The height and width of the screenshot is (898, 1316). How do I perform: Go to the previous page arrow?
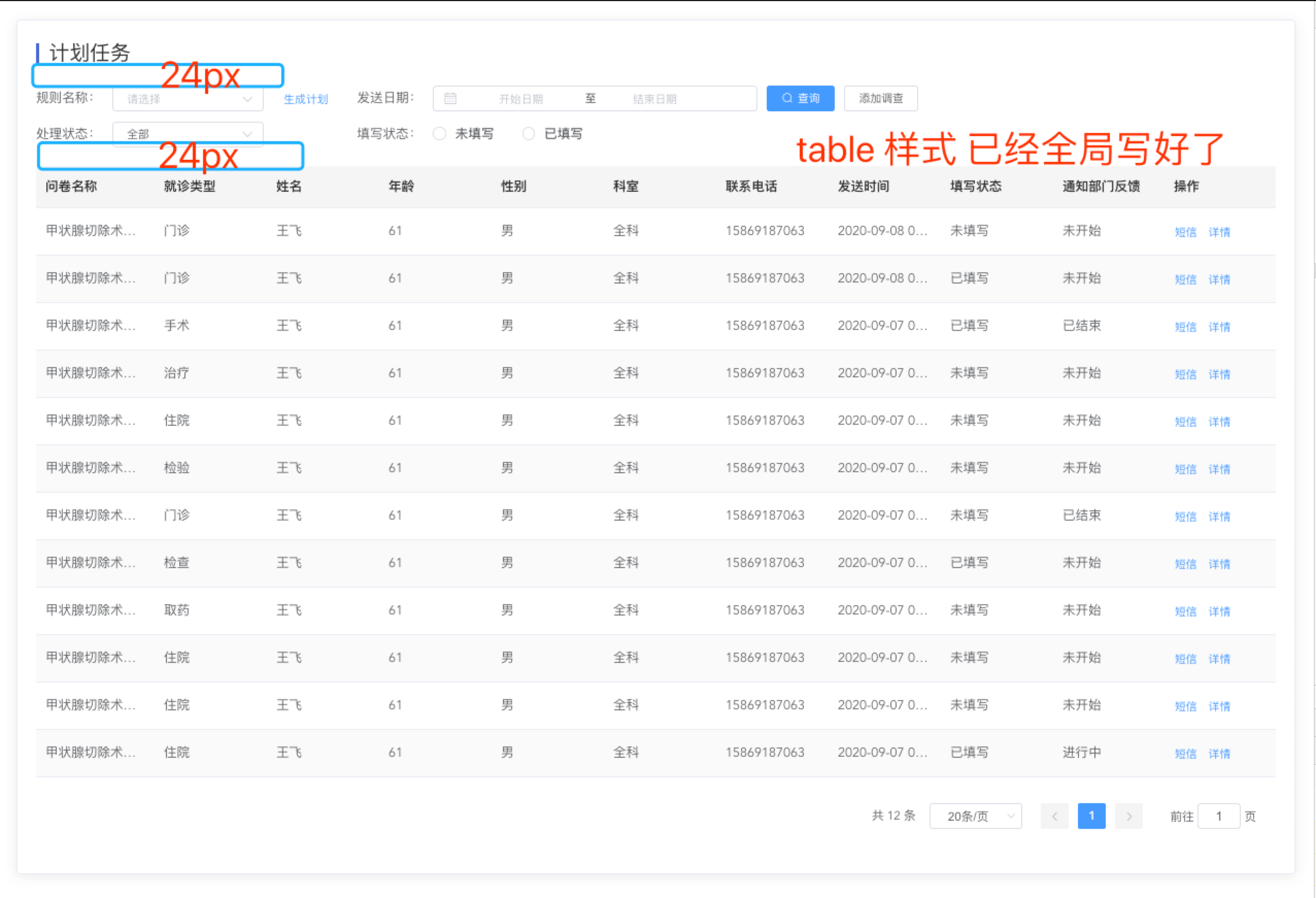point(1054,816)
